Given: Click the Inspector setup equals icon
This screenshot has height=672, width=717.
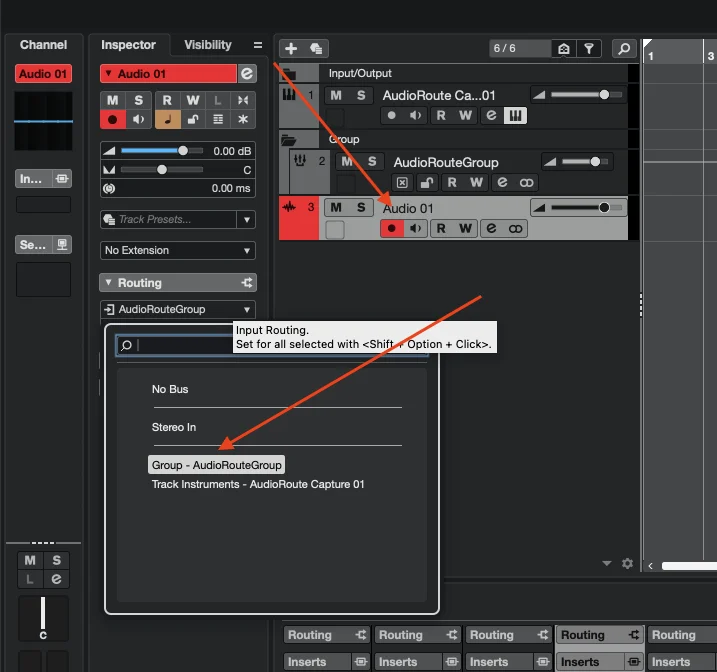Looking at the screenshot, I should (x=258, y=45).
